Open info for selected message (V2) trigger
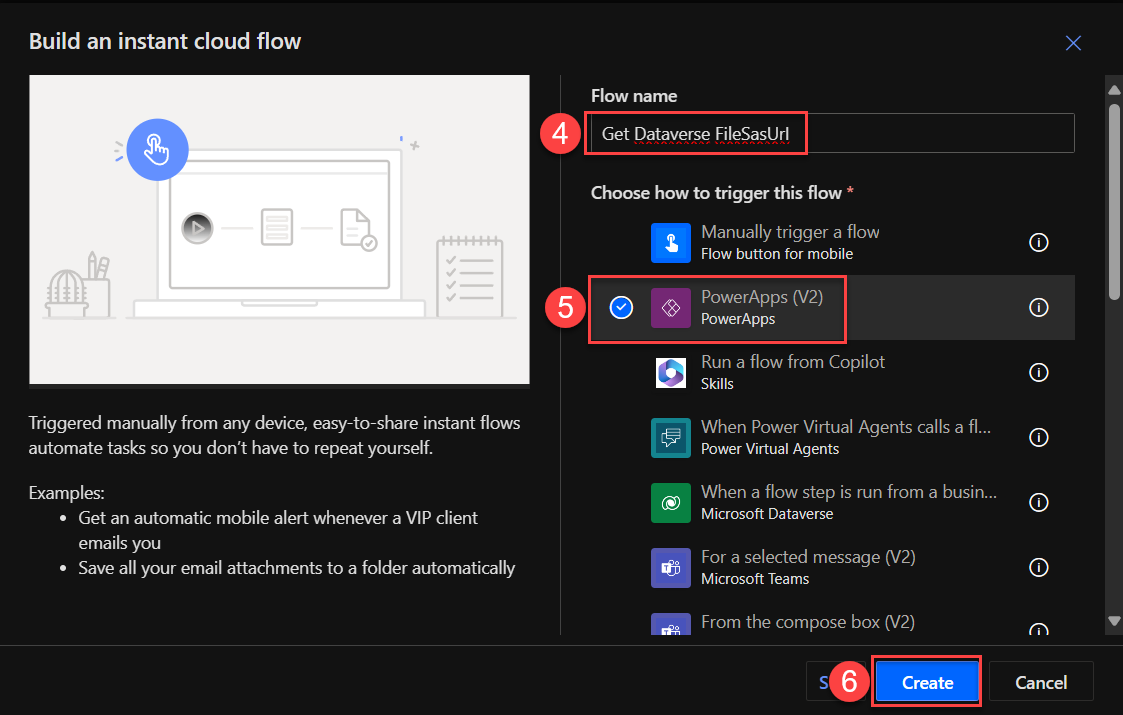 pyautogui.click(x=1038, y=567)
